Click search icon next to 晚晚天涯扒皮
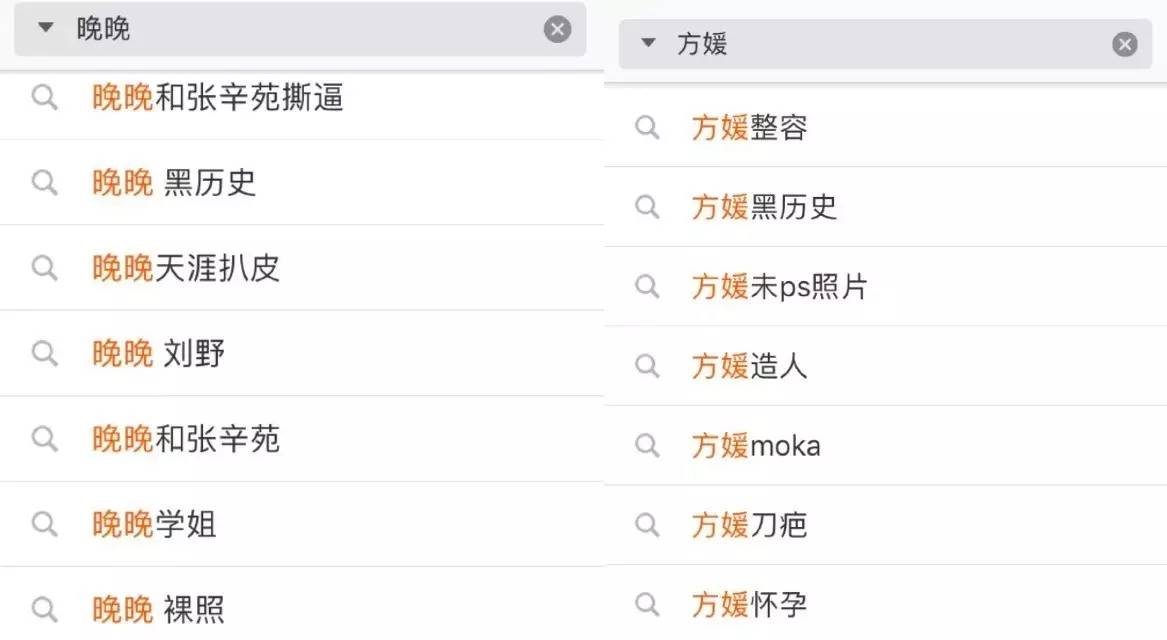The width and height of the screenshot is (1167, 640). [x=44, y=268]
